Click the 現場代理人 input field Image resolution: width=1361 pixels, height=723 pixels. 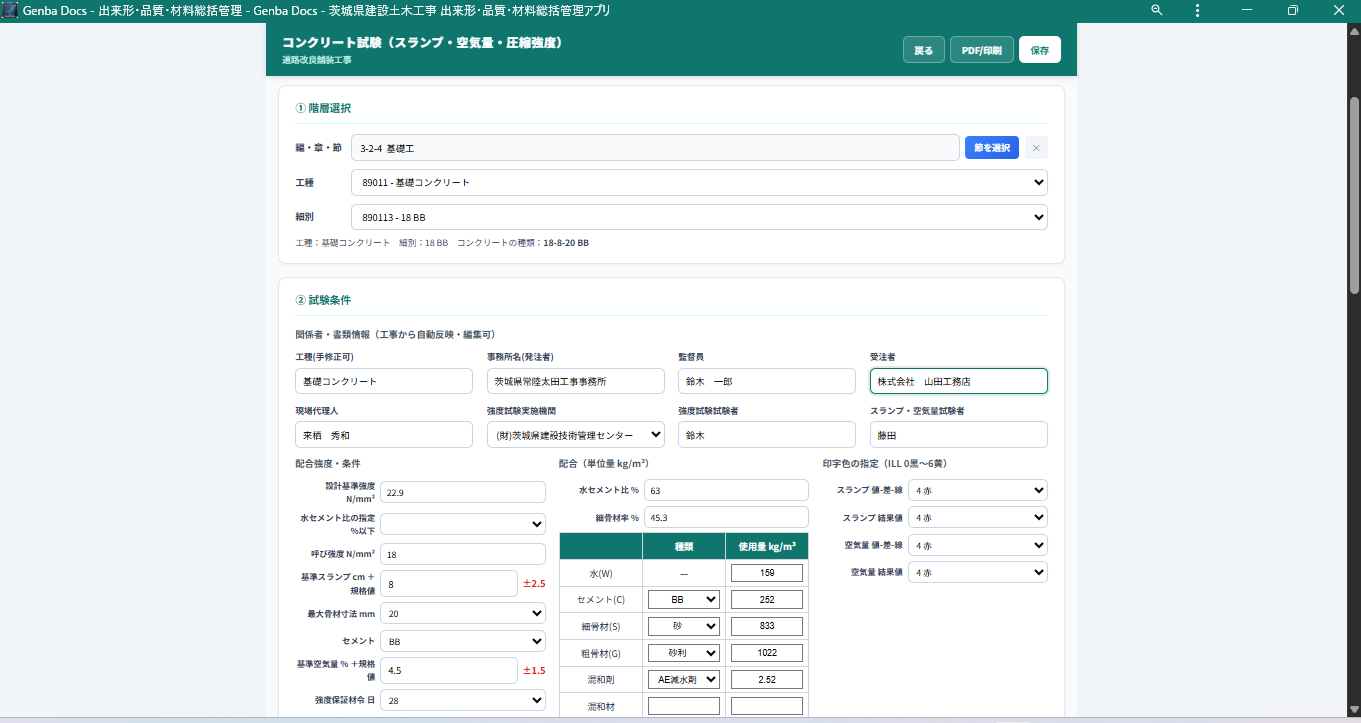pos(384,435)
